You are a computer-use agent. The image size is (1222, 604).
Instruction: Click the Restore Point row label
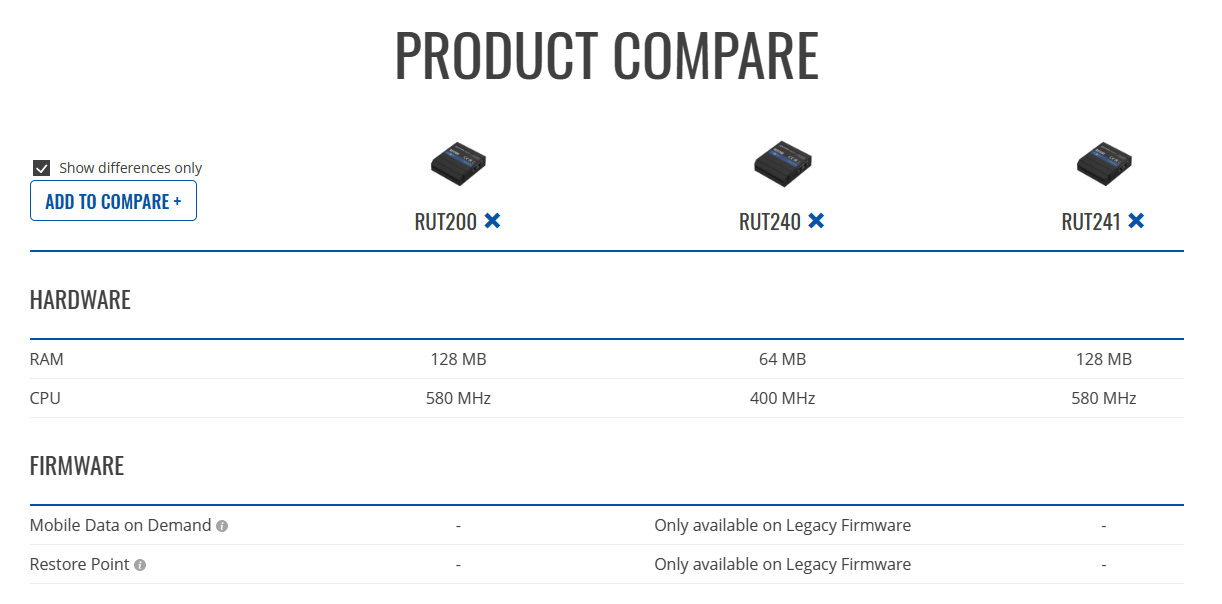80,564
